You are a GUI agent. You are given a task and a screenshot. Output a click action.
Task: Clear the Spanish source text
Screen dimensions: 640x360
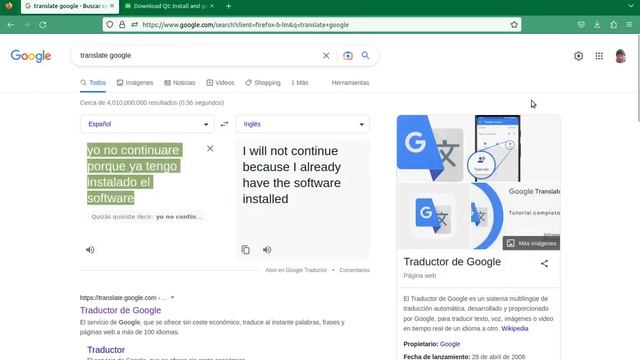[210, 149]
